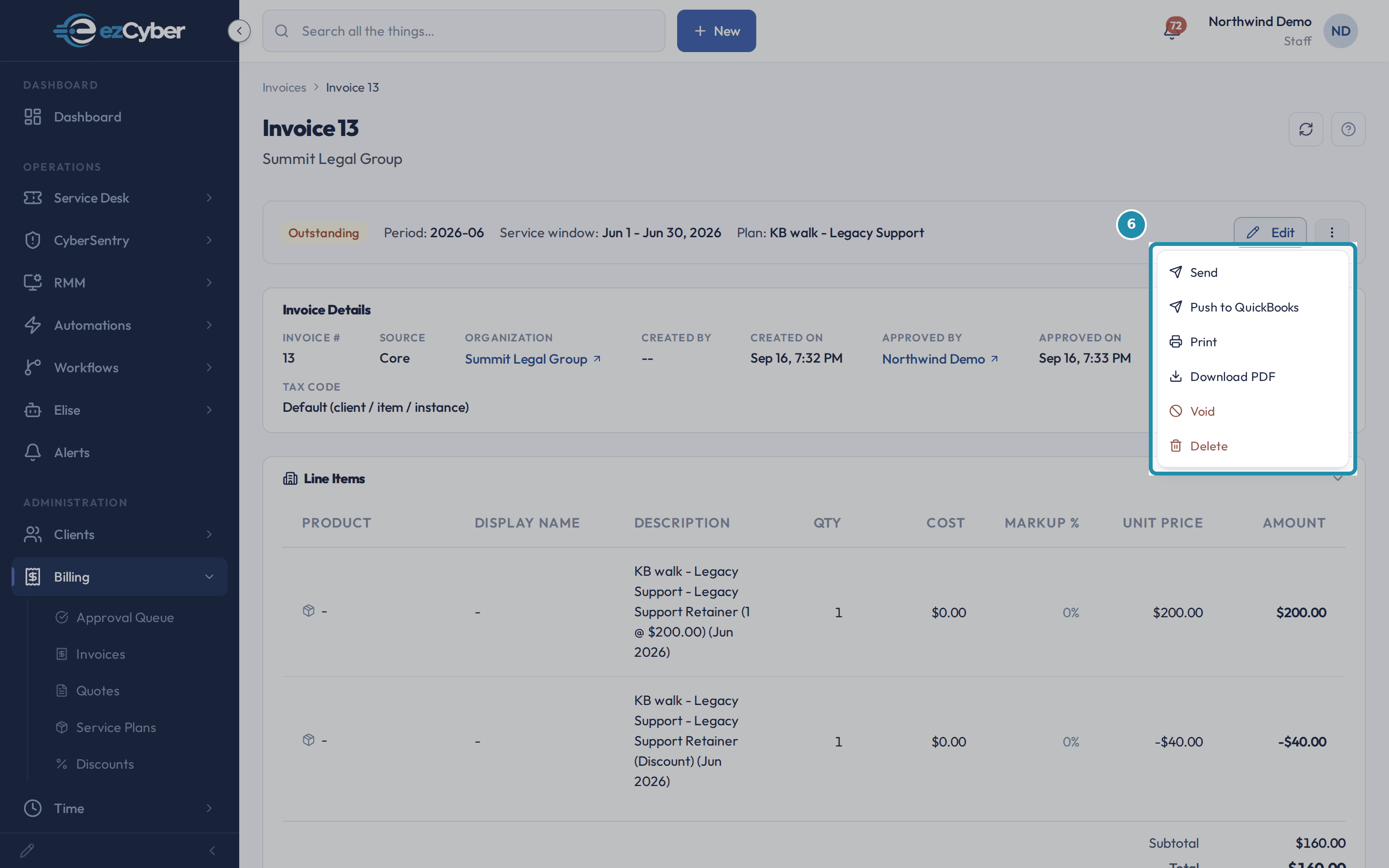Open Discounts under Billing
The width and height of the screenshot is (1389, 868).
click(x=105, y=764)
